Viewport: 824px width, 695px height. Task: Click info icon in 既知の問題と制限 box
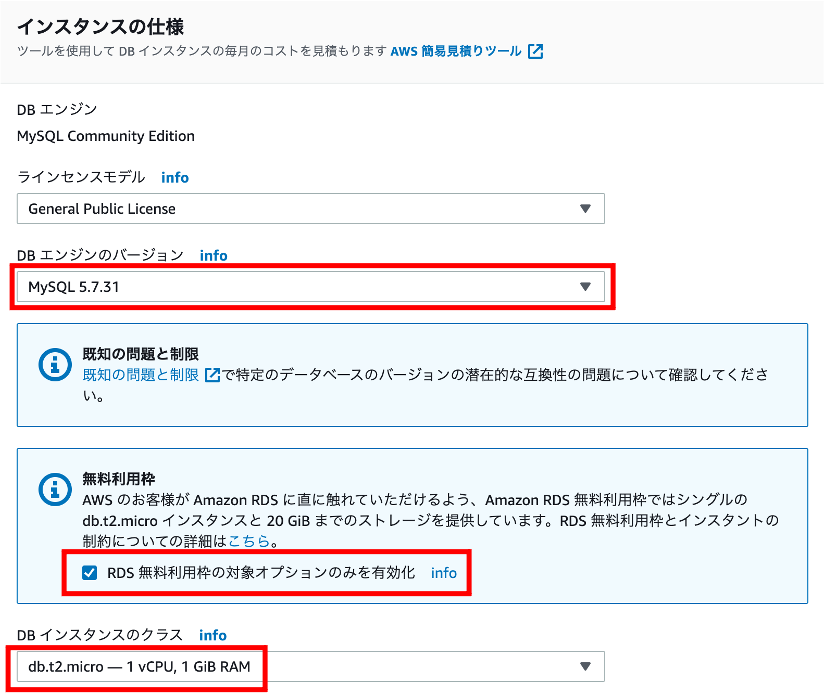[55, 364]
